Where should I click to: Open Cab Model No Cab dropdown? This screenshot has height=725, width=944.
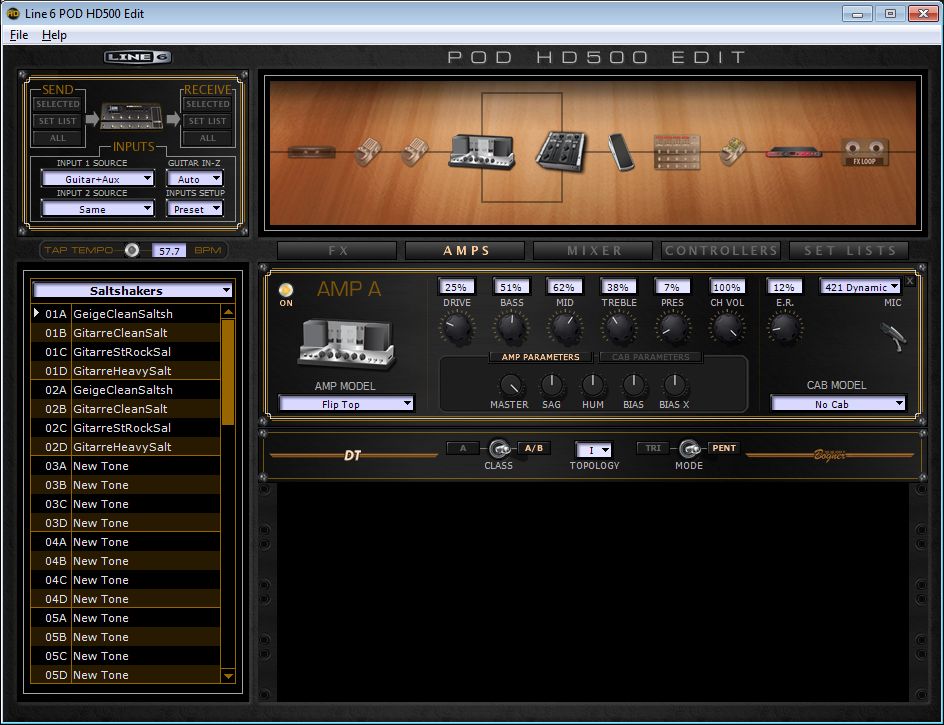point(838,404)
